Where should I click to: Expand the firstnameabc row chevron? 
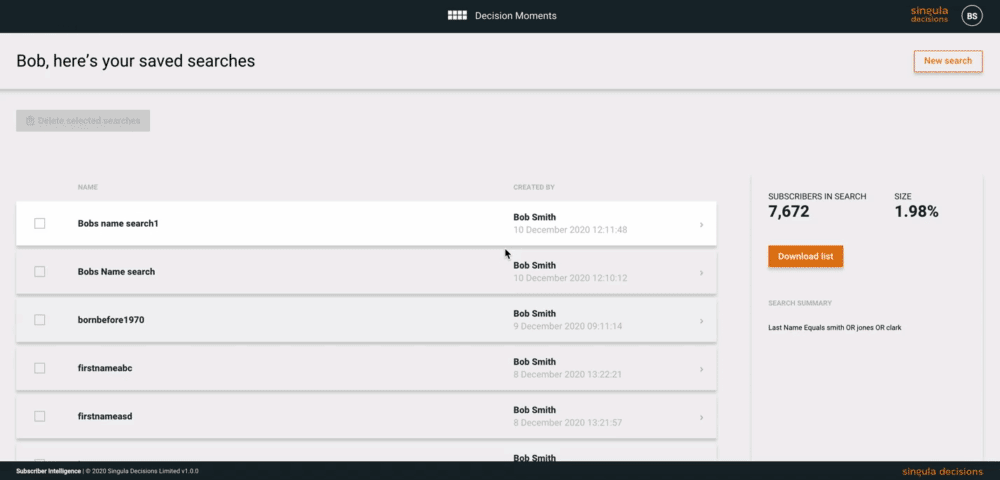[x=702, y=369]
